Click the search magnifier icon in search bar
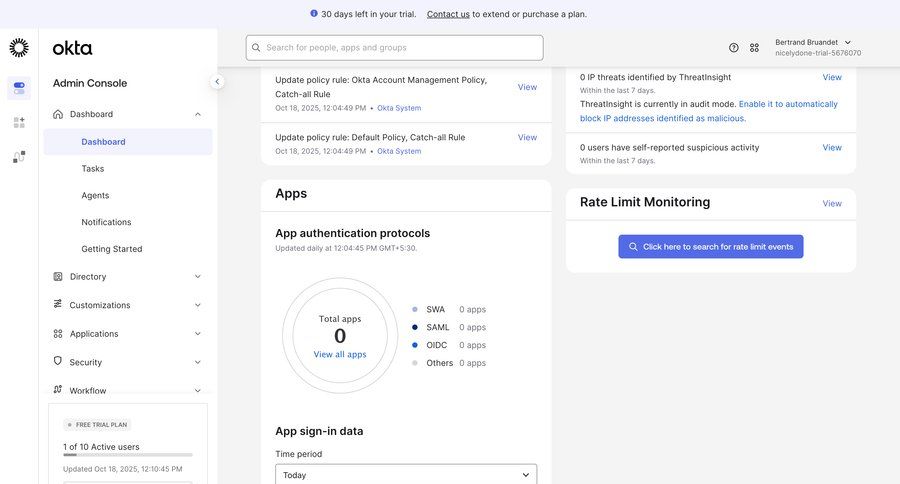This screenshot has width=900, height=484. [256, 48]
